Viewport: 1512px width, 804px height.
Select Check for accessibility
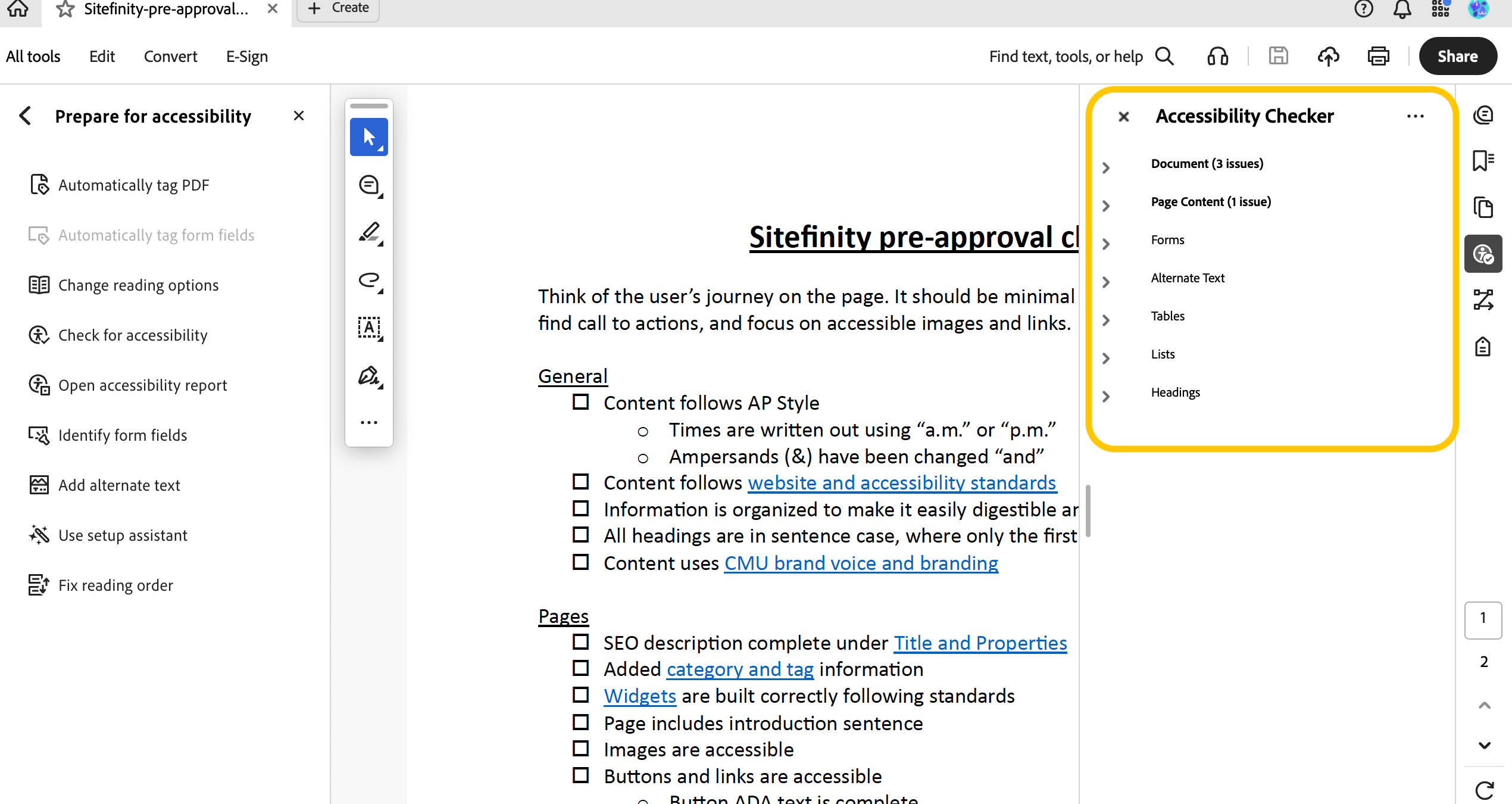pyautogui.click(x=118, y=335)
